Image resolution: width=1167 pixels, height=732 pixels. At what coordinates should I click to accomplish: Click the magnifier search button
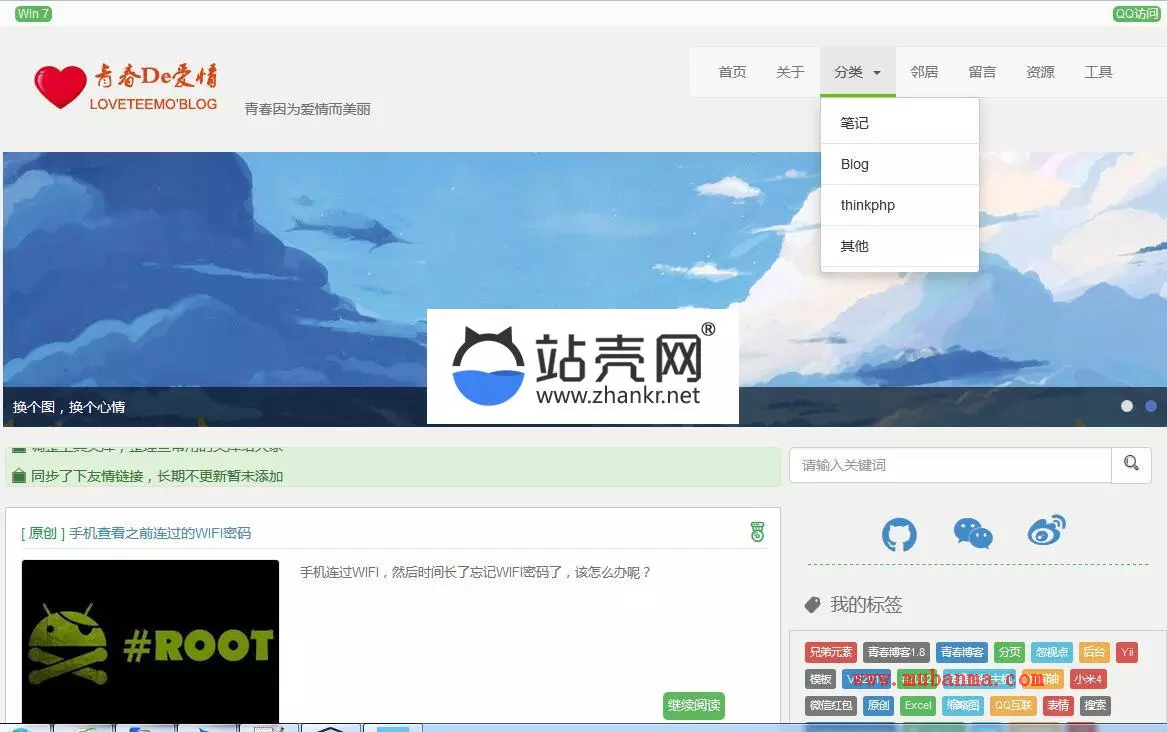[1131, 464]
